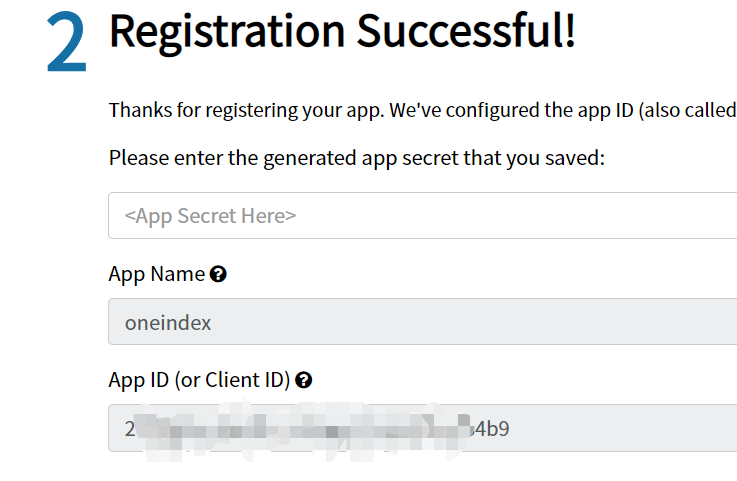Click the "App Name" label text
The height and width of the screenshot is (481, 737).
[x=156, y=274]
